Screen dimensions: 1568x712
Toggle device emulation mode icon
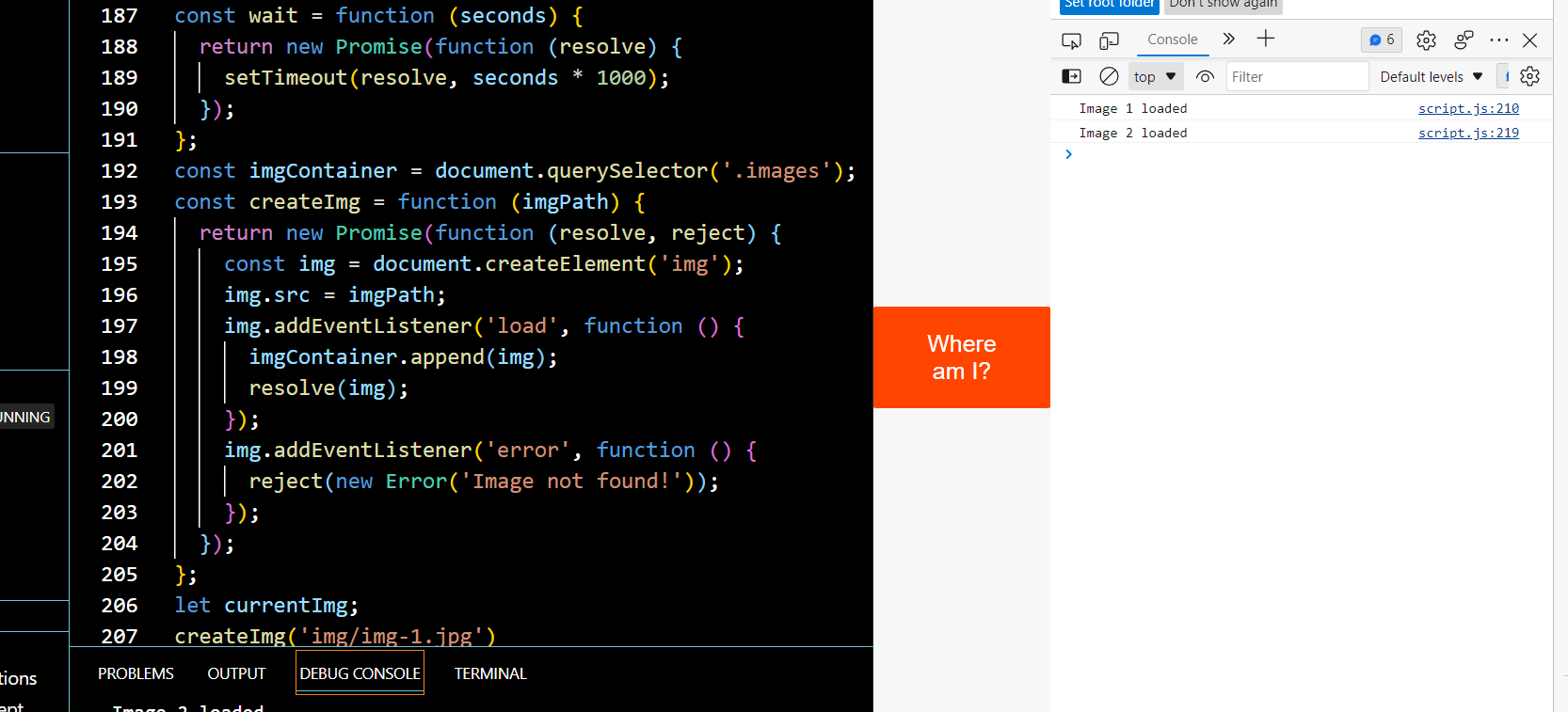pyautogui.click(x=1110, y=40)
